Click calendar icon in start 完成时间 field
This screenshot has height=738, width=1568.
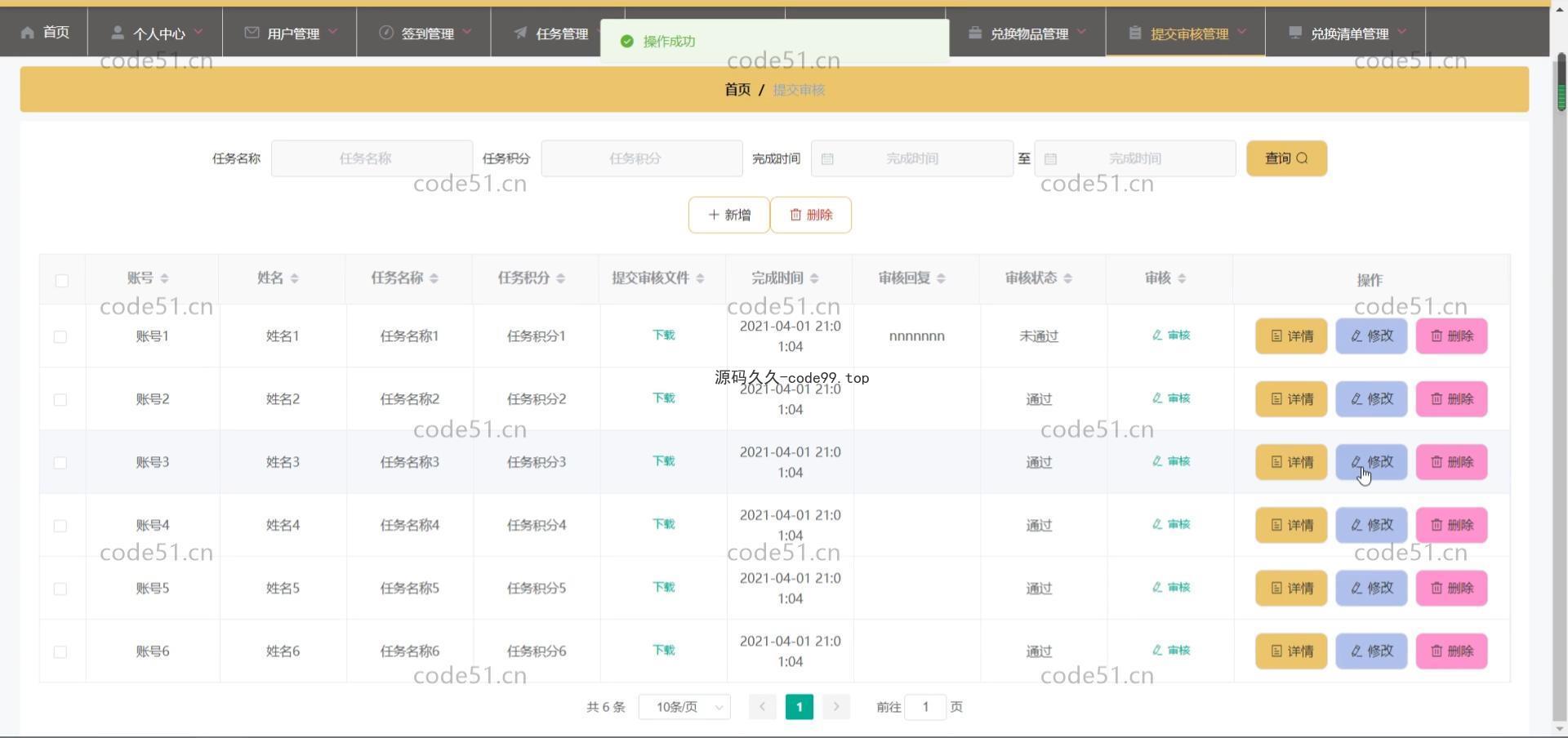[x=827, y=158]
